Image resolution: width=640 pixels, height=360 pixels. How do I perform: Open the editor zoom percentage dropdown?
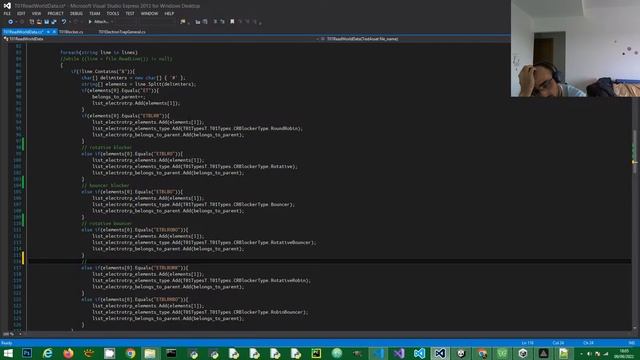11,334
